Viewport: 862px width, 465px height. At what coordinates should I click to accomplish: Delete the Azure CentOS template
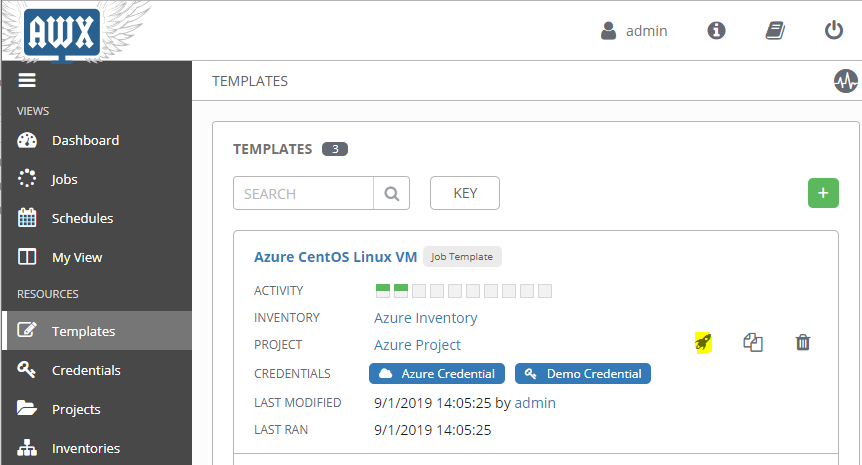[x=803, y=342]
